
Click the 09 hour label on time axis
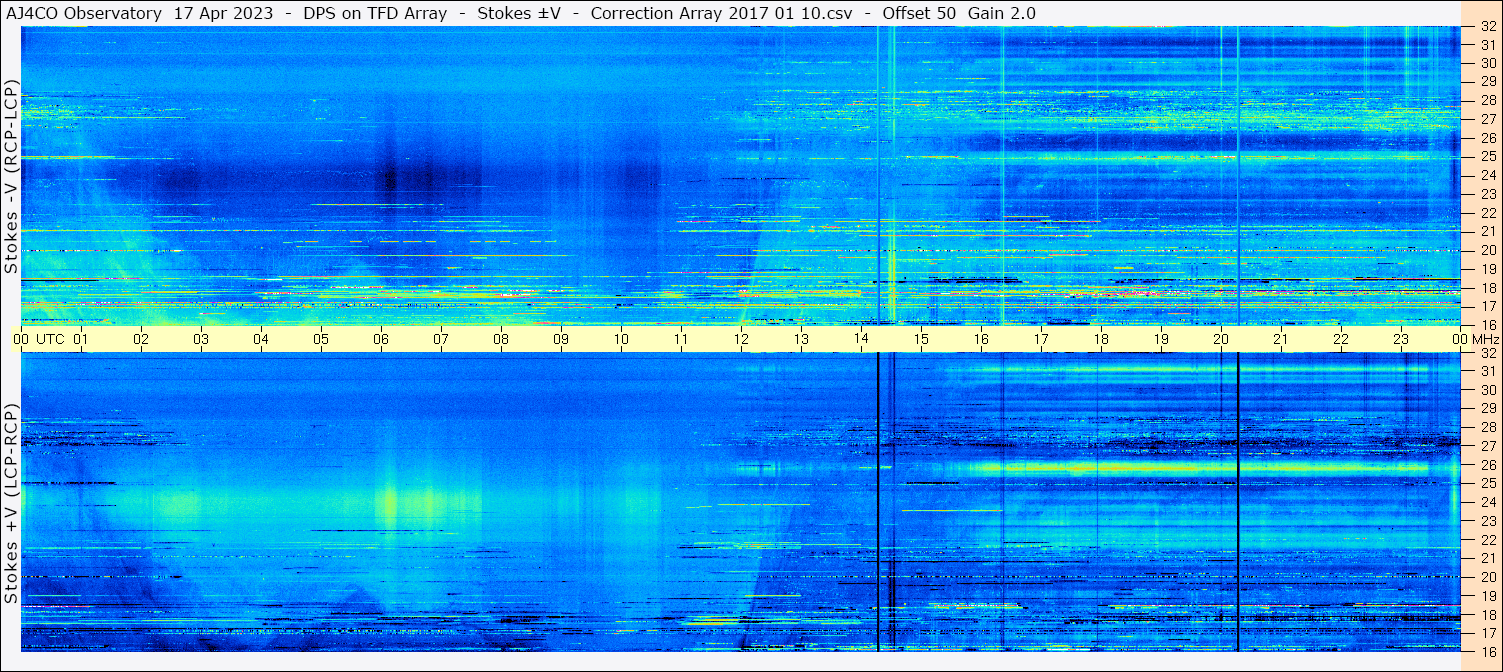coord(561,339)
